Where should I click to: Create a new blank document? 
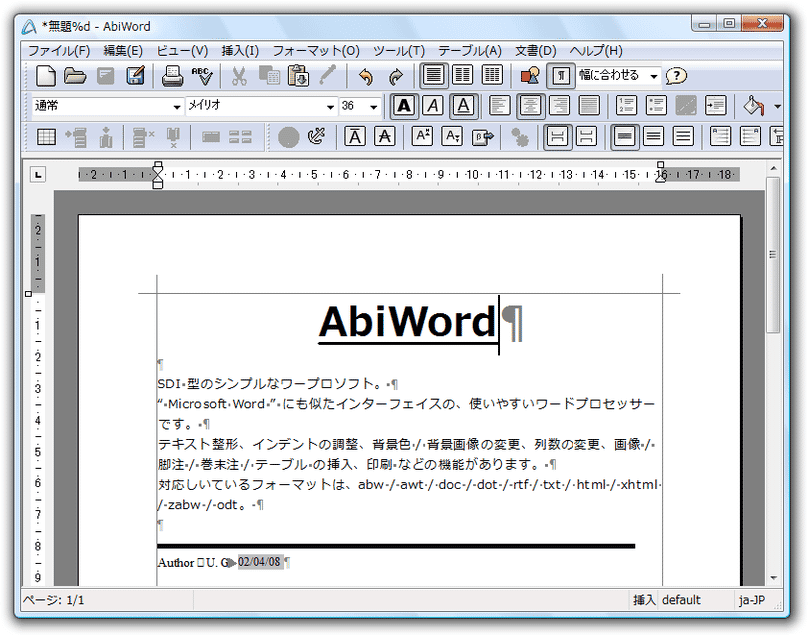(45, 76)
